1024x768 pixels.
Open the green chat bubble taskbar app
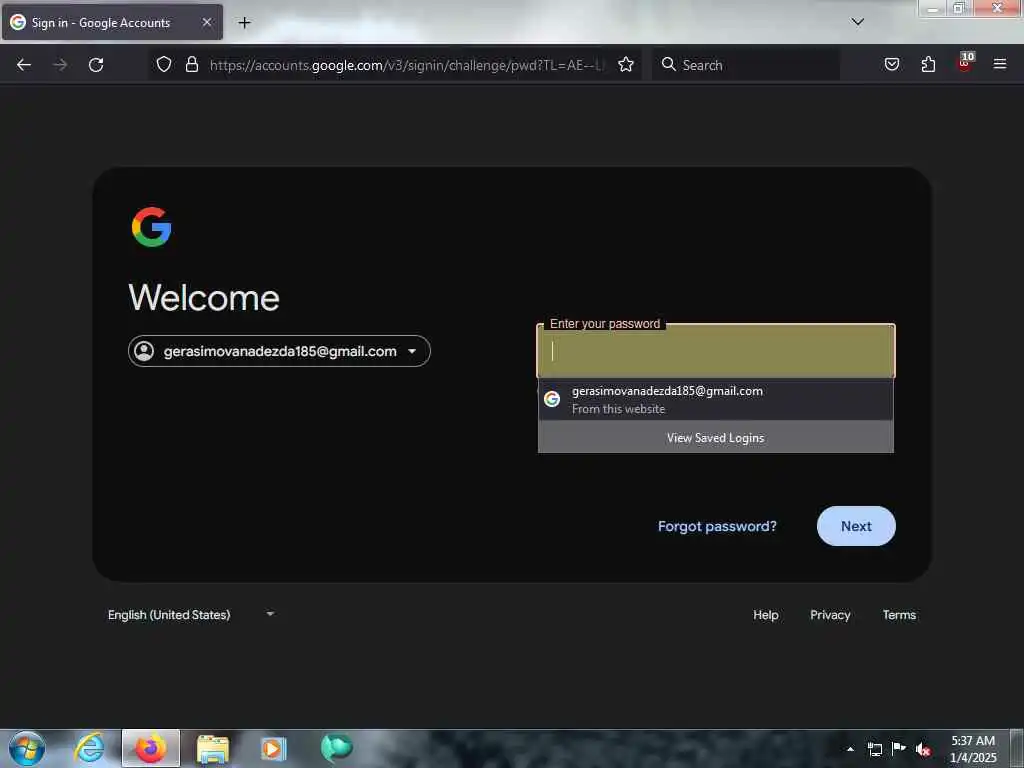tap(336, 748)
